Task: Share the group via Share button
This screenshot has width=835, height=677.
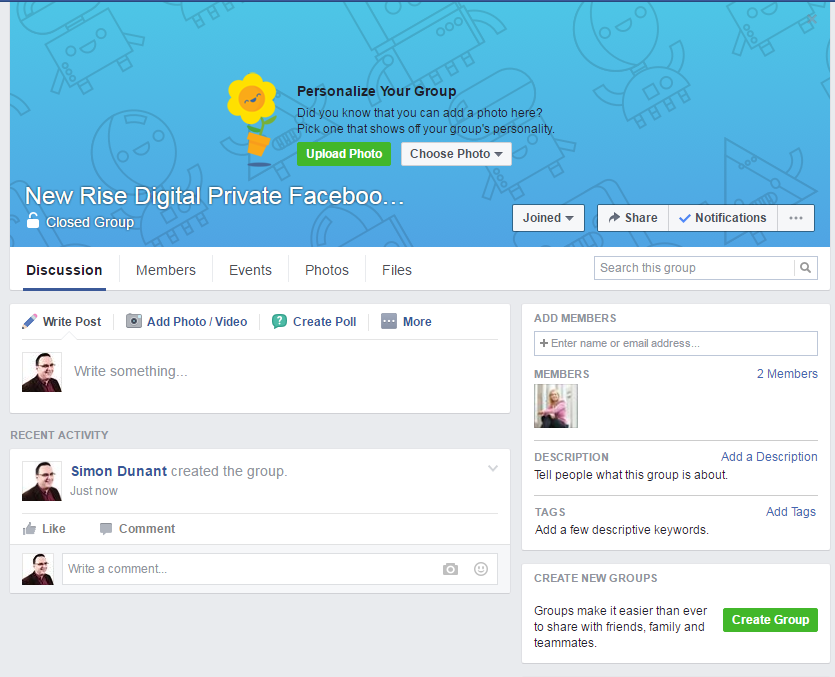Action: coord(633,218)
